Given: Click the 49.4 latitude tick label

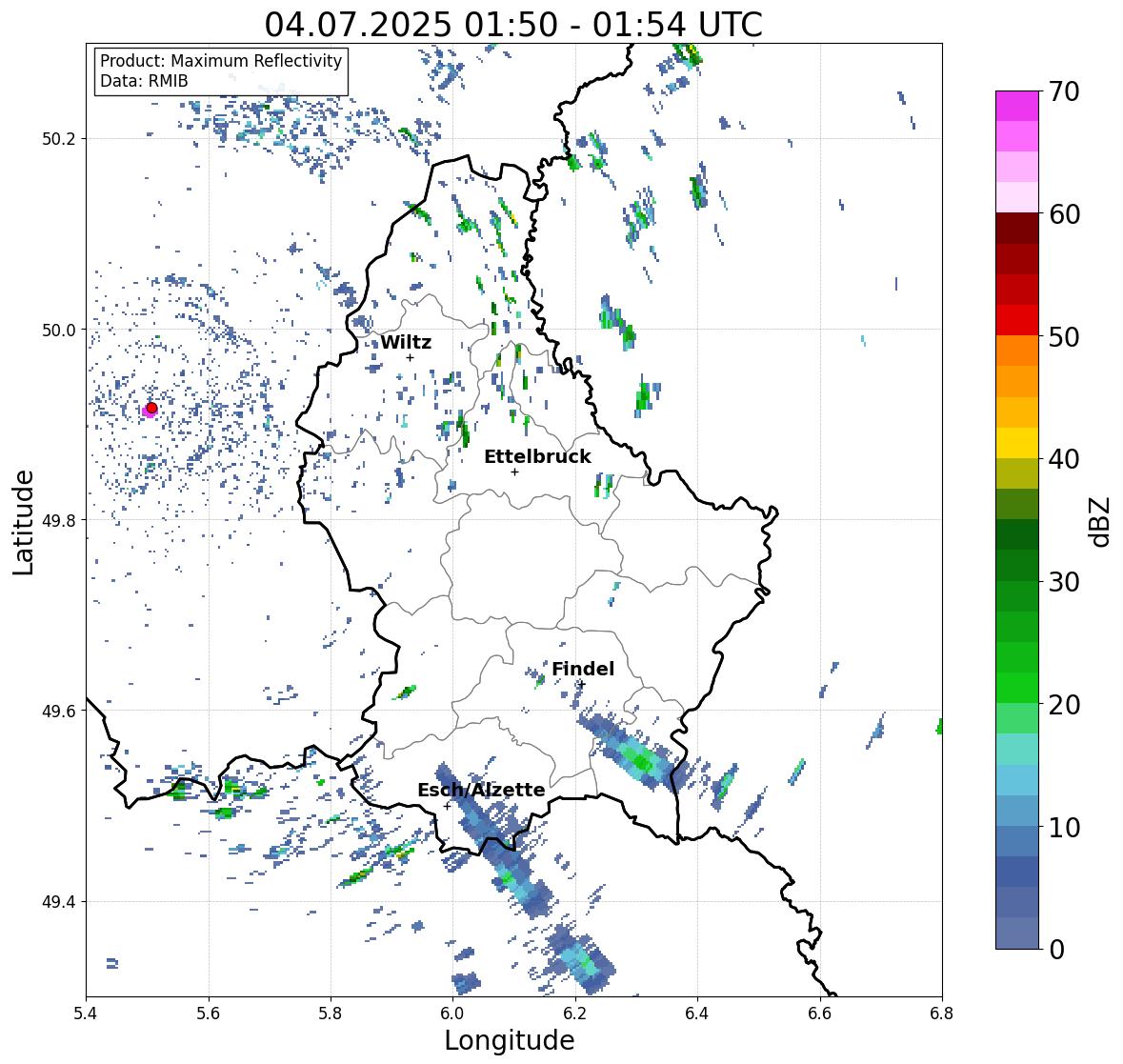Looking at the screenshot, I should pyautogui.click(x=61, y=902).
